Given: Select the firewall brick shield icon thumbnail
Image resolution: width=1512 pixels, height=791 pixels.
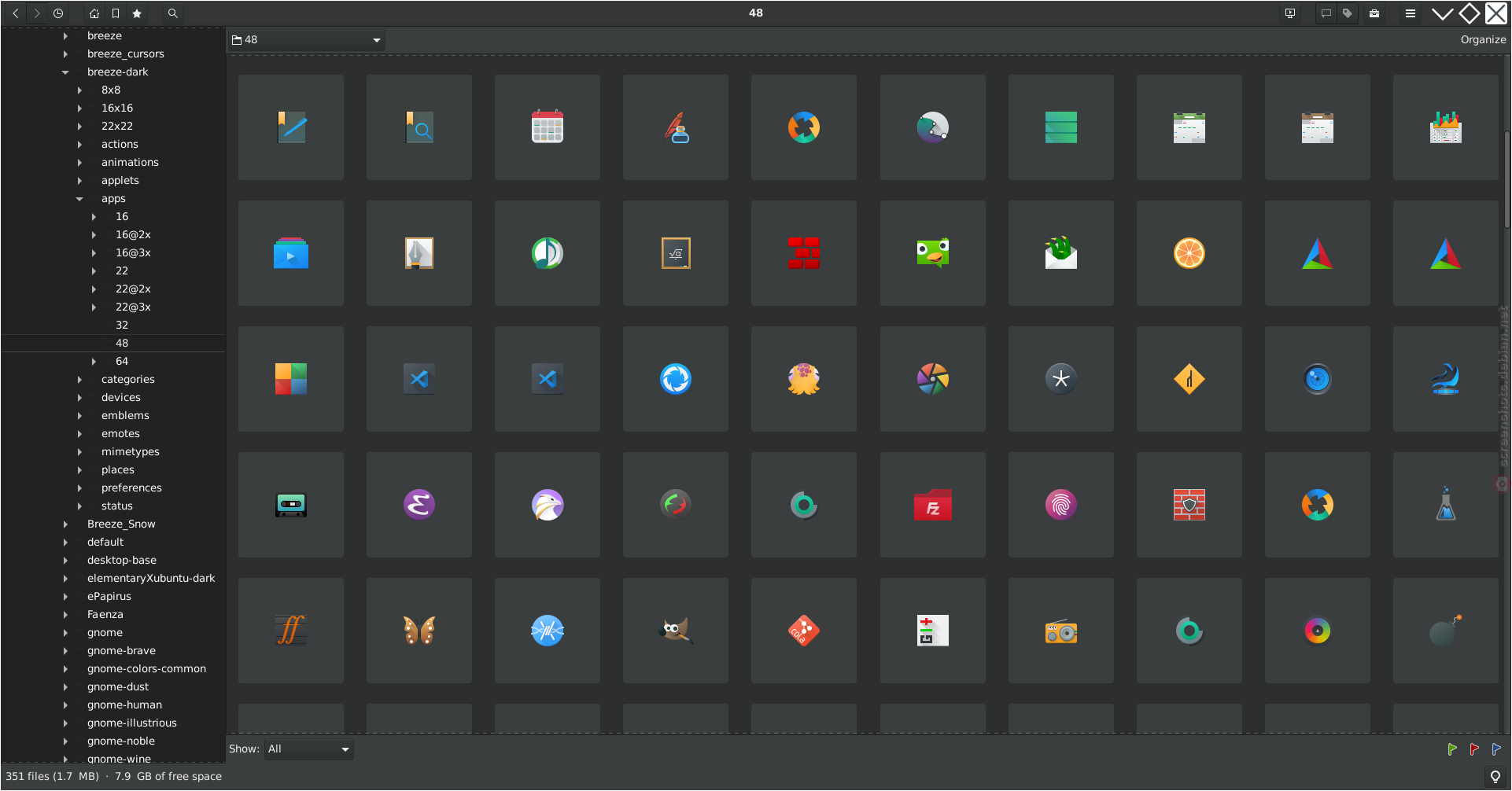Looking at the screenshot, I should pos(1189,505).
